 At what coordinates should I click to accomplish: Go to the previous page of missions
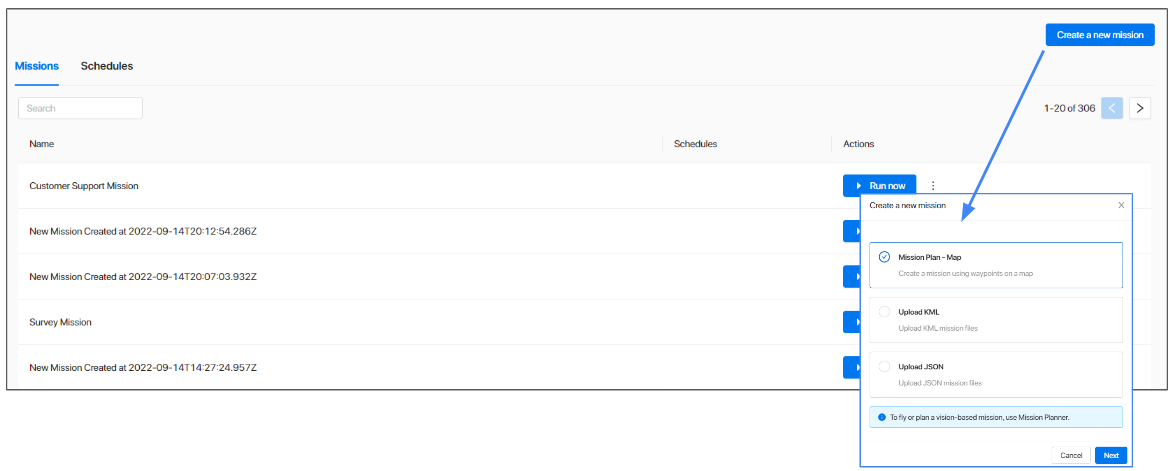coord(1111,108)
